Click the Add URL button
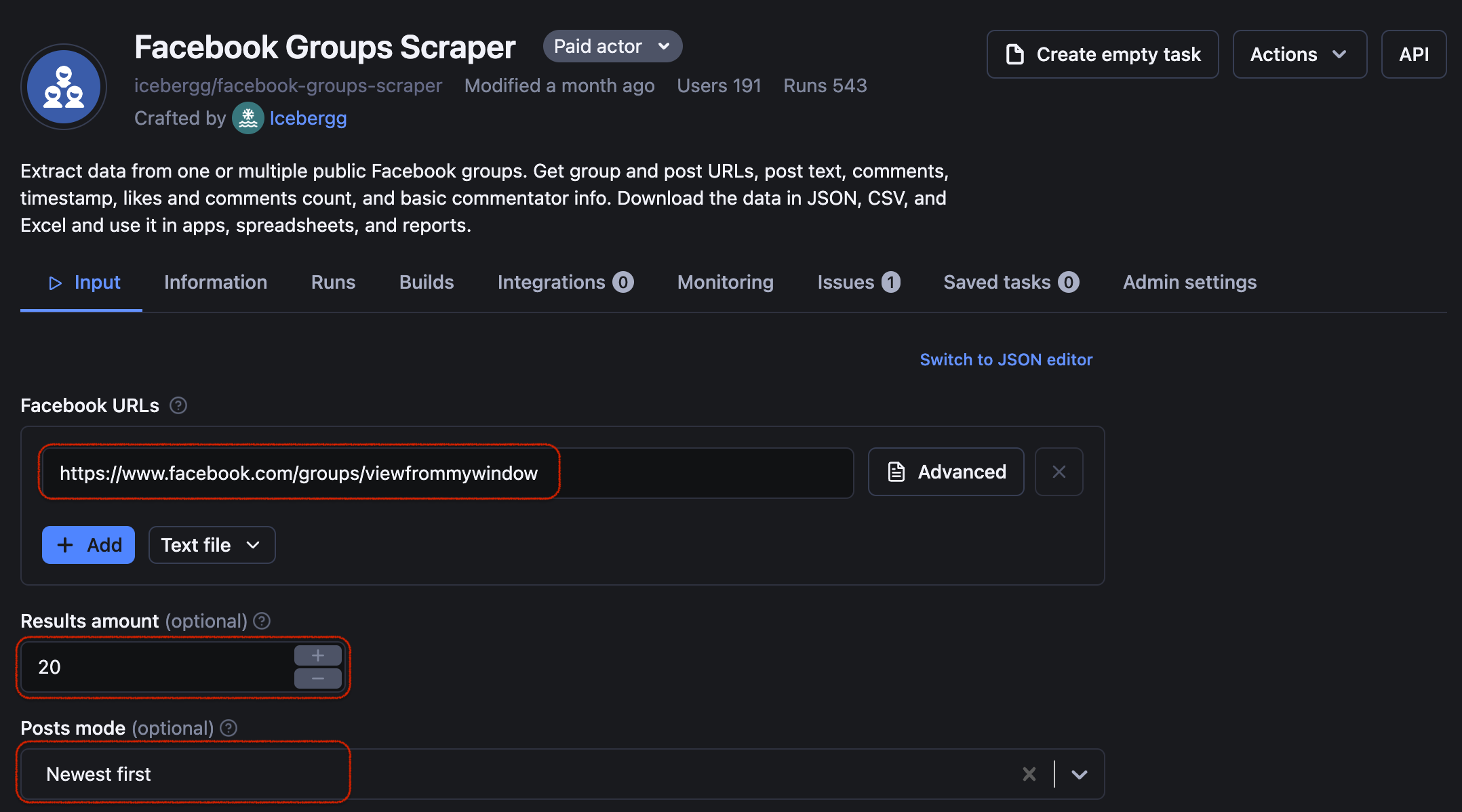Screen dimensions: 1462x812 [88, 545]
